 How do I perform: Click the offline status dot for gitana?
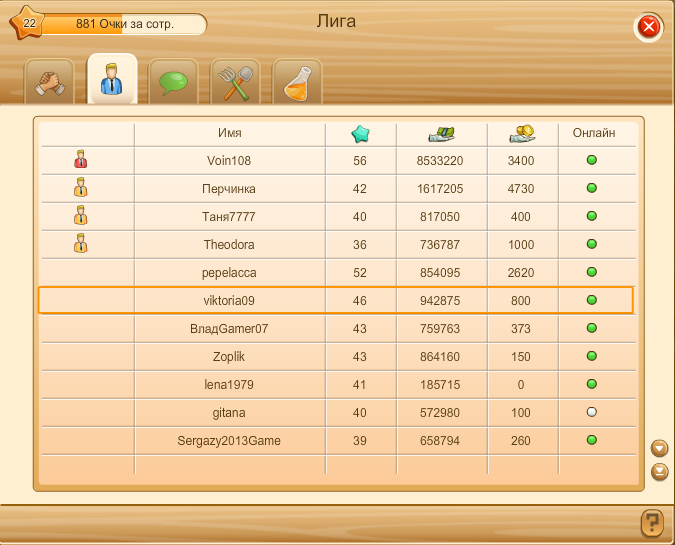click(x=592, y=412)
